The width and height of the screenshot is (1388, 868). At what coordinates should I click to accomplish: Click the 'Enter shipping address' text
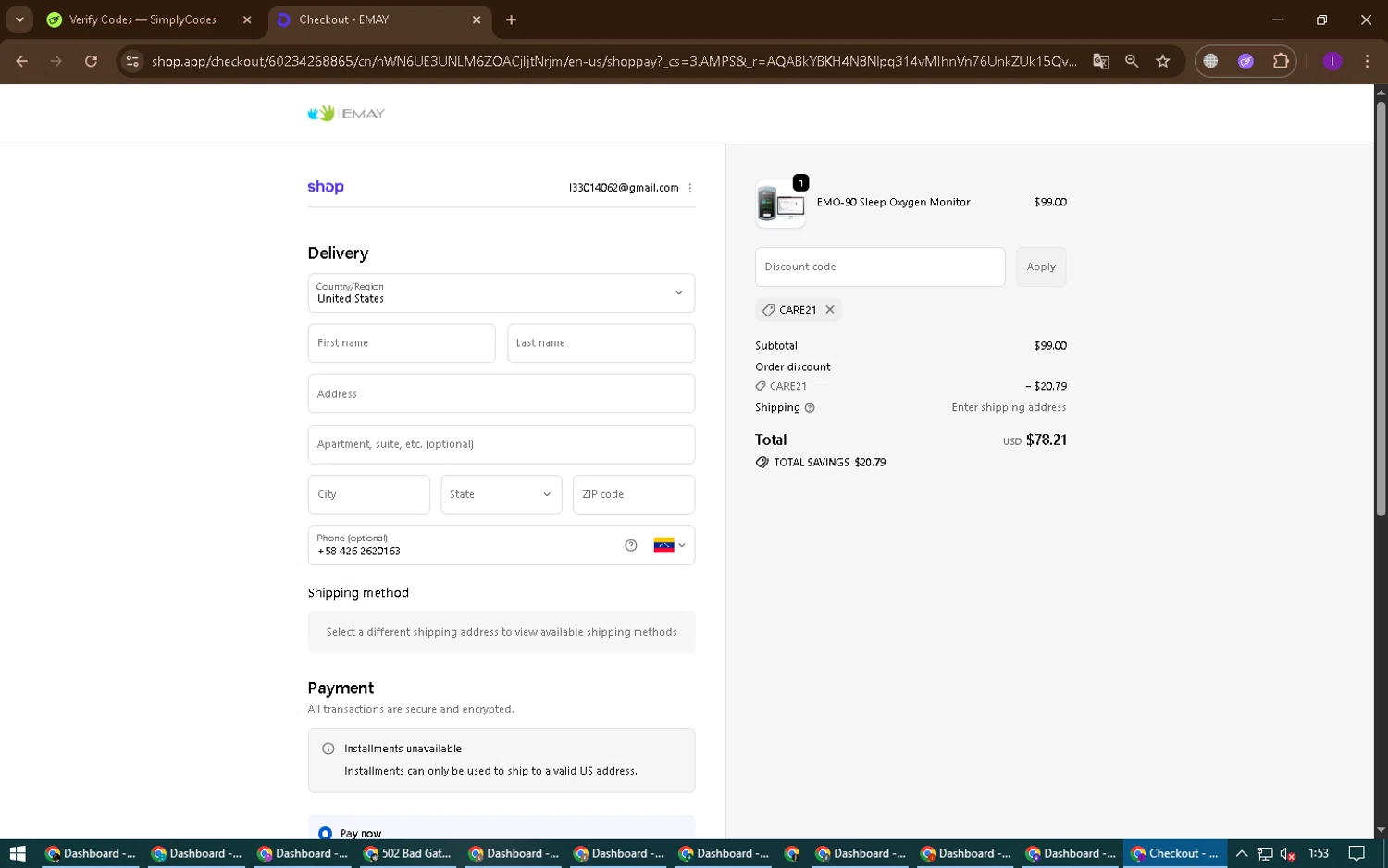1009,408
